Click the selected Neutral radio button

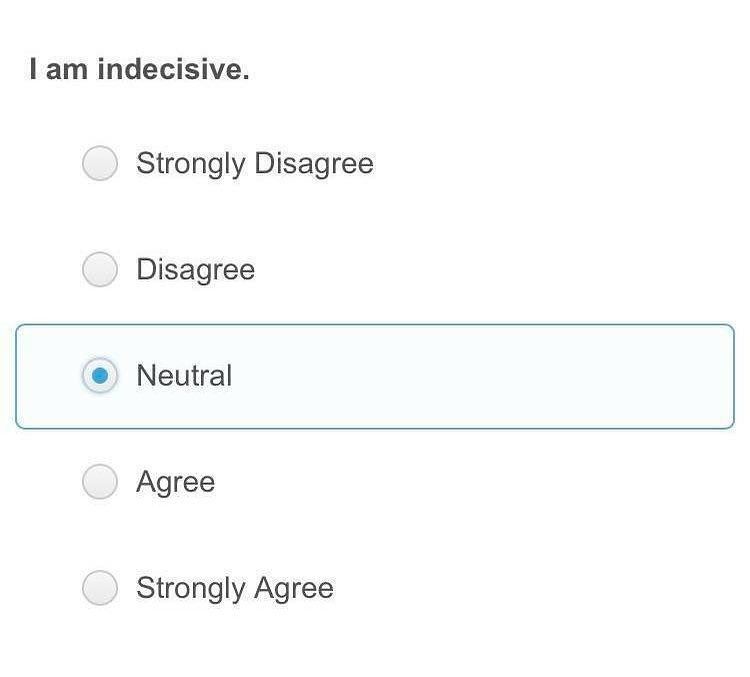(100, 376)
